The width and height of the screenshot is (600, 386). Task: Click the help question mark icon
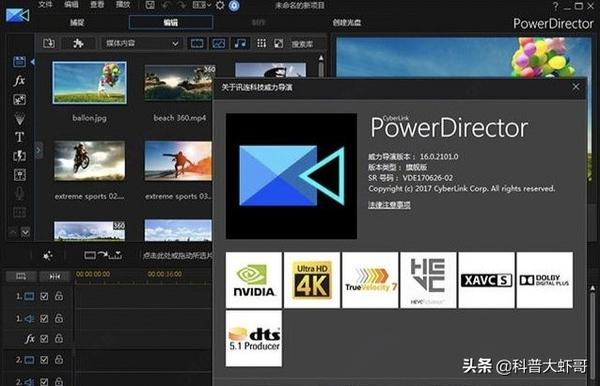pos(556,6)
